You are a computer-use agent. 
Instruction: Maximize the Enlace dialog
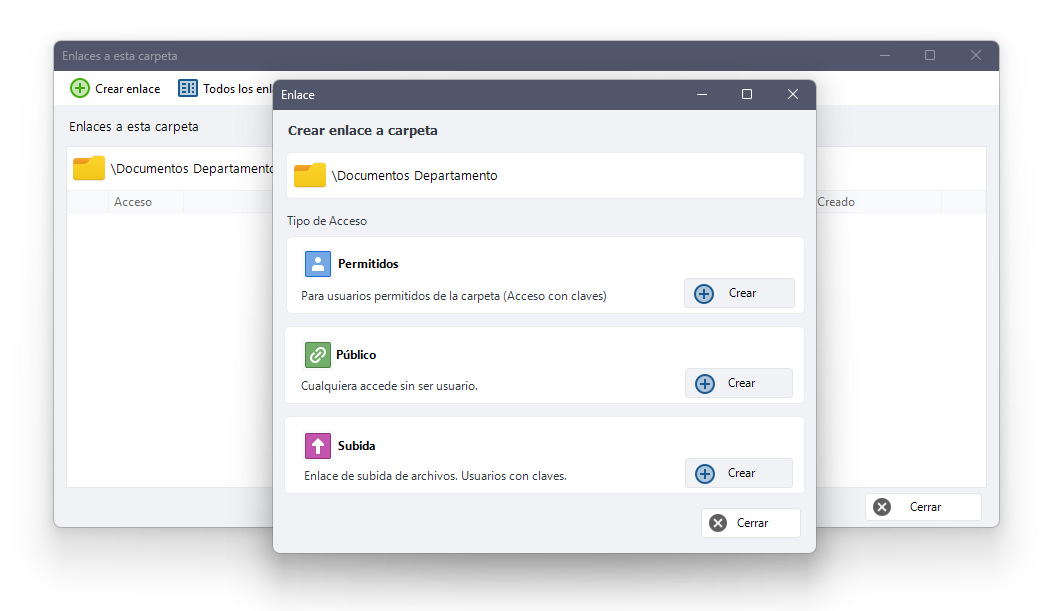pos(747,94)
